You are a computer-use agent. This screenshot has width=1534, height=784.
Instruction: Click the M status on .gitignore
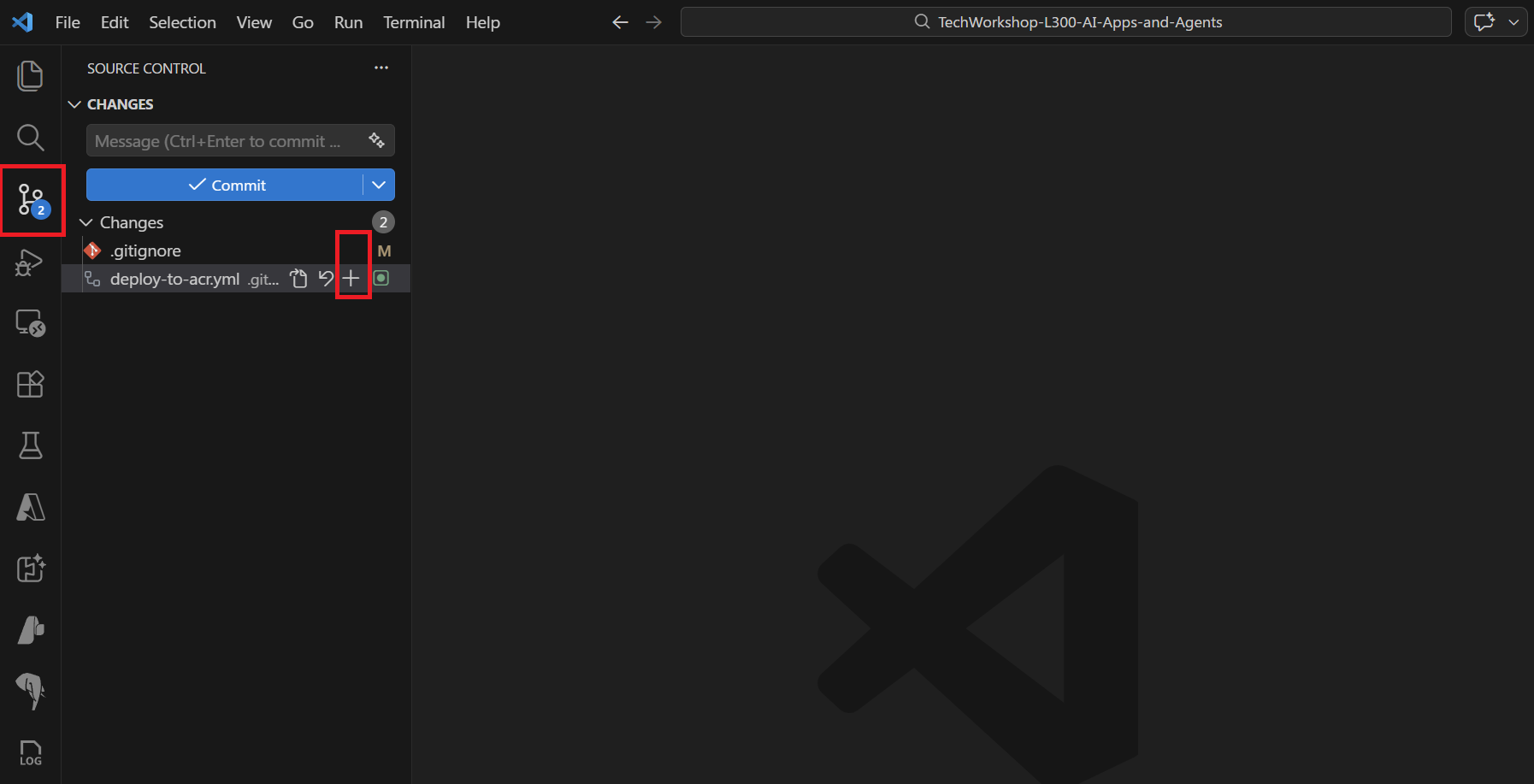click(384, 251)
